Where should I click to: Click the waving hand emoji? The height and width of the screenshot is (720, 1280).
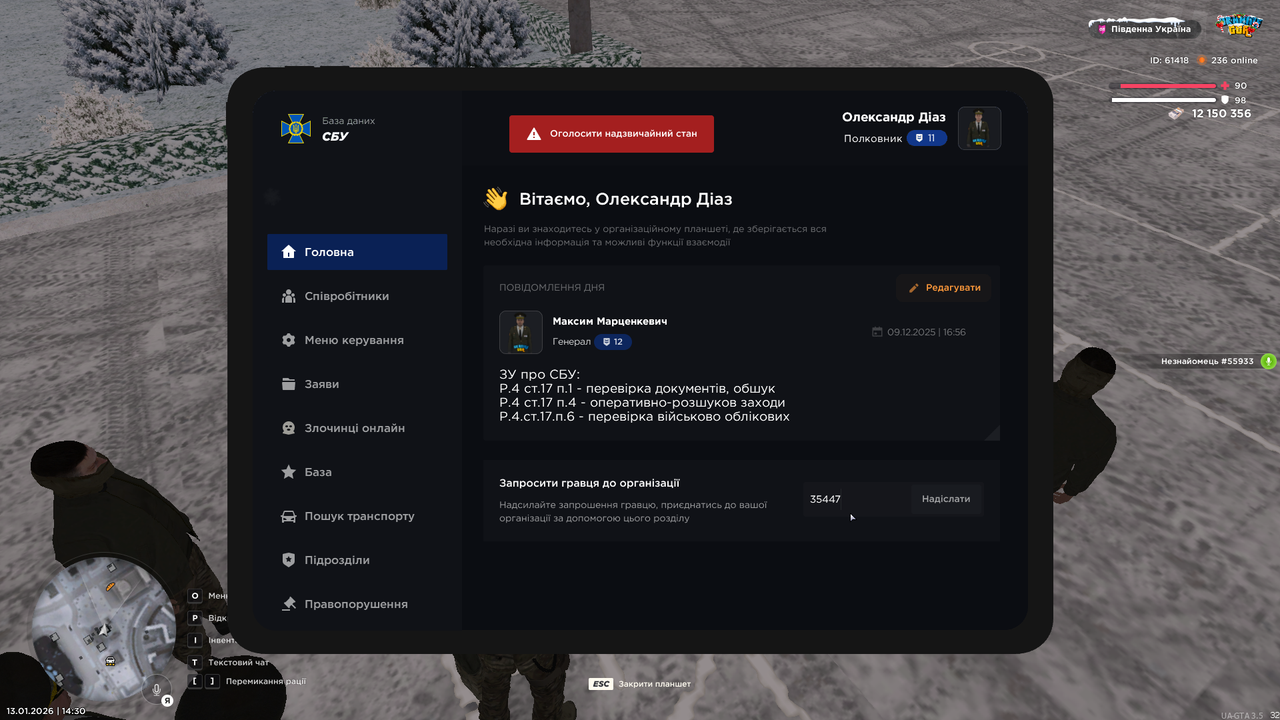pyautogui.click(x=496, y=199)
